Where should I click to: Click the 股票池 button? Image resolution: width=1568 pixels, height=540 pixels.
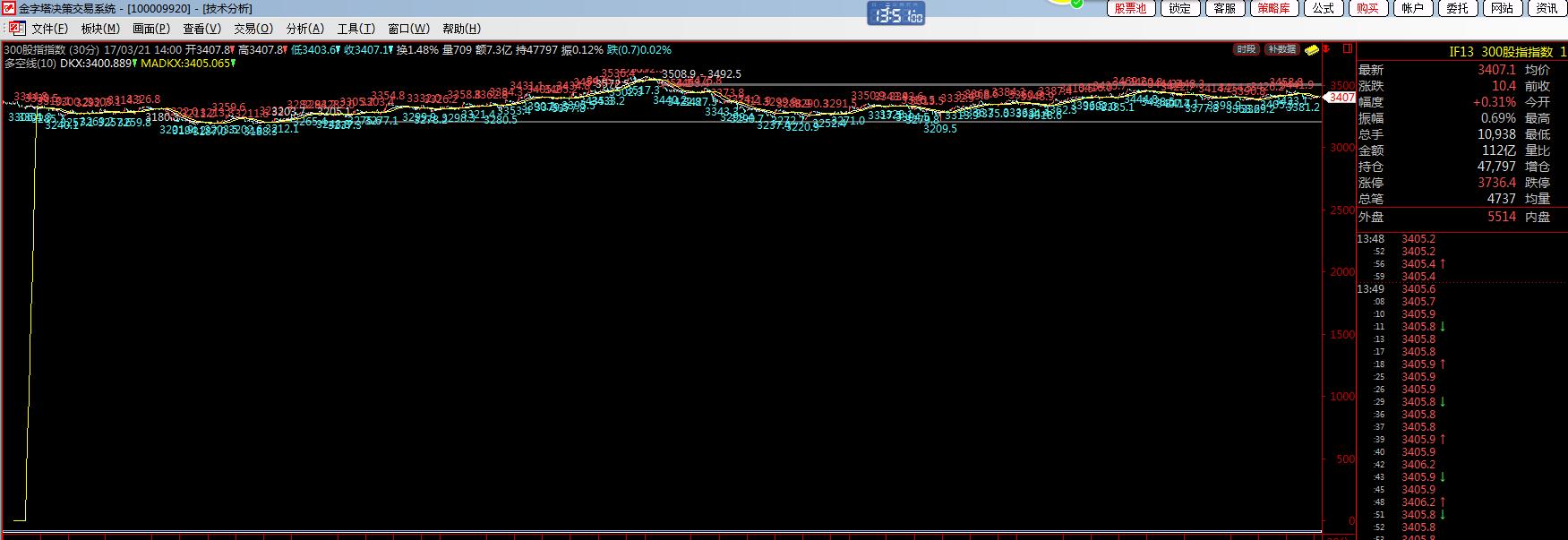[x=1130, y=8]
